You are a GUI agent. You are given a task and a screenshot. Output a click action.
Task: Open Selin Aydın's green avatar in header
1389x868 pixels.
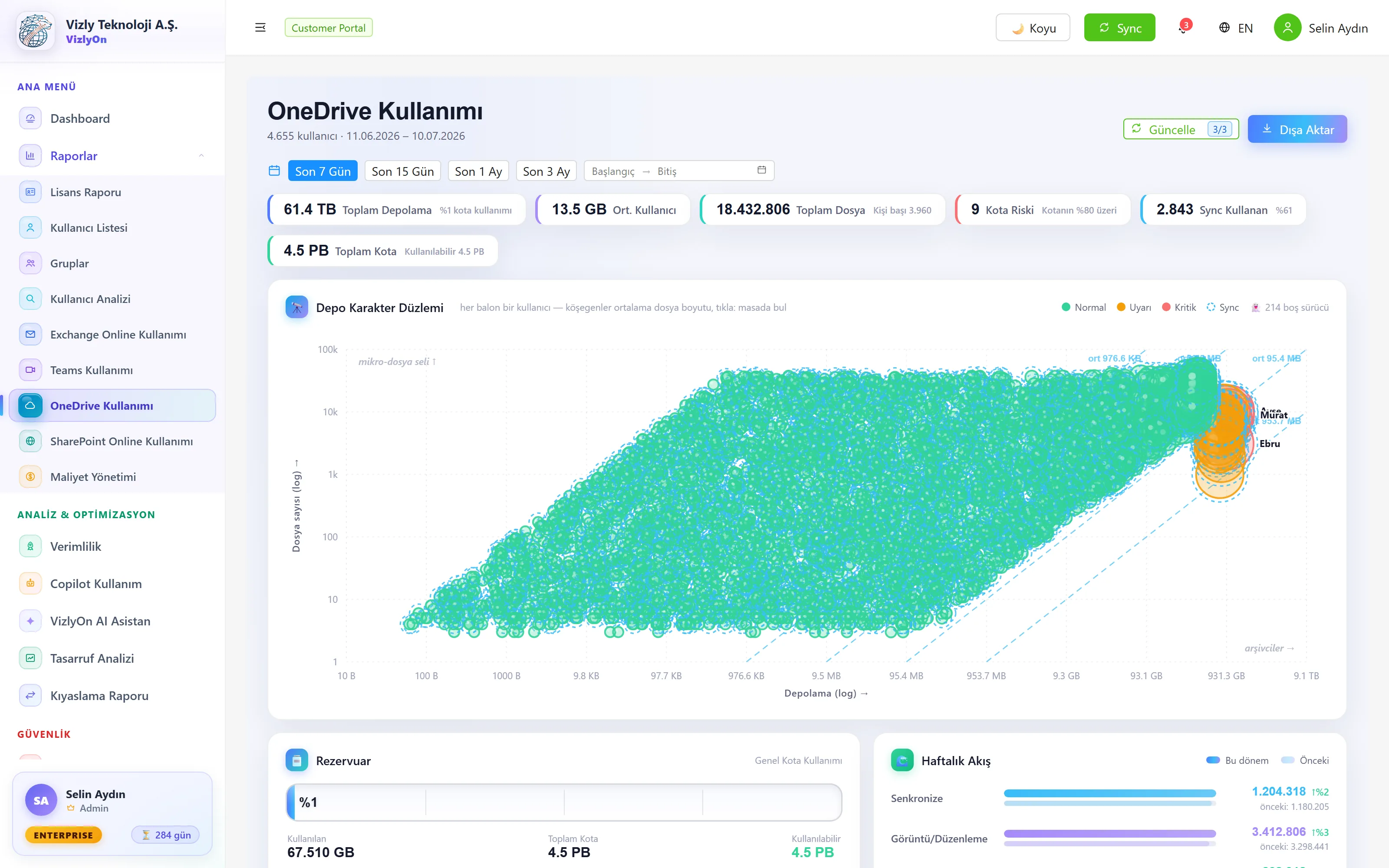pyautogui.click(x=1287, y=27)
